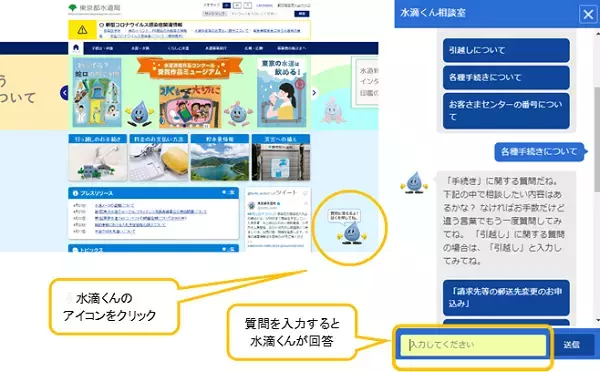The height and width of the screenshot is (372, 600).
Task: Select the middle text size button
Action: [237, 5]
